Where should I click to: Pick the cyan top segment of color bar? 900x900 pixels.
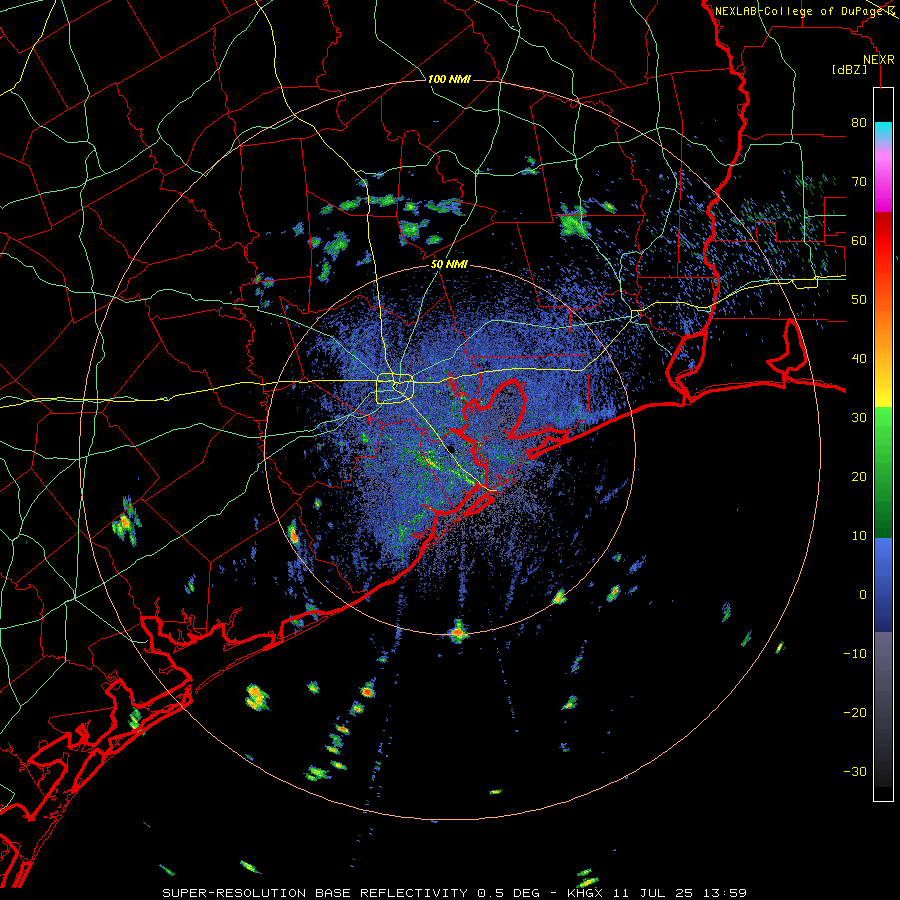(x=883, y=133)
